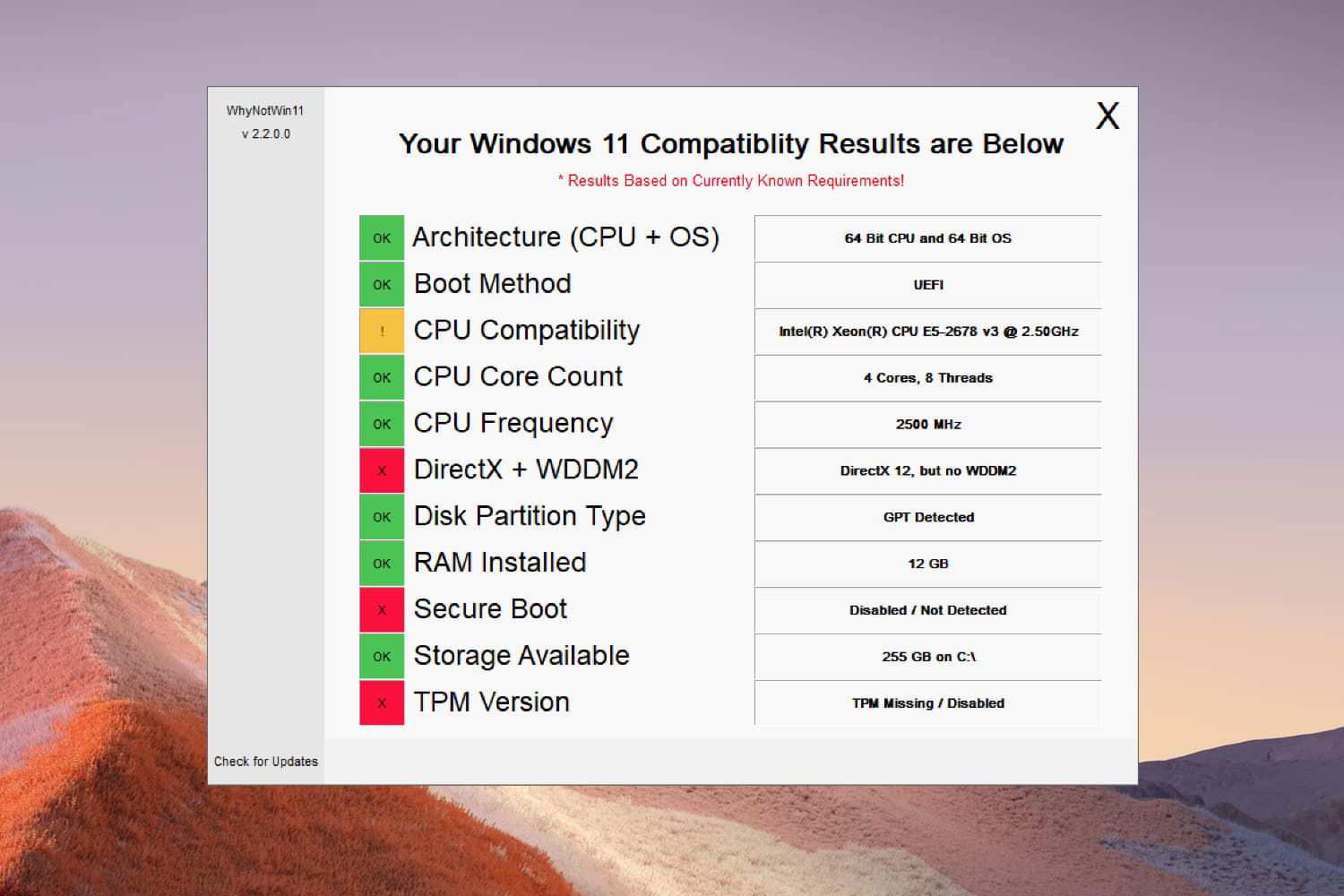
Task: Click the OK badge next to CPU Frequency
Action: [x=382, y=425]
